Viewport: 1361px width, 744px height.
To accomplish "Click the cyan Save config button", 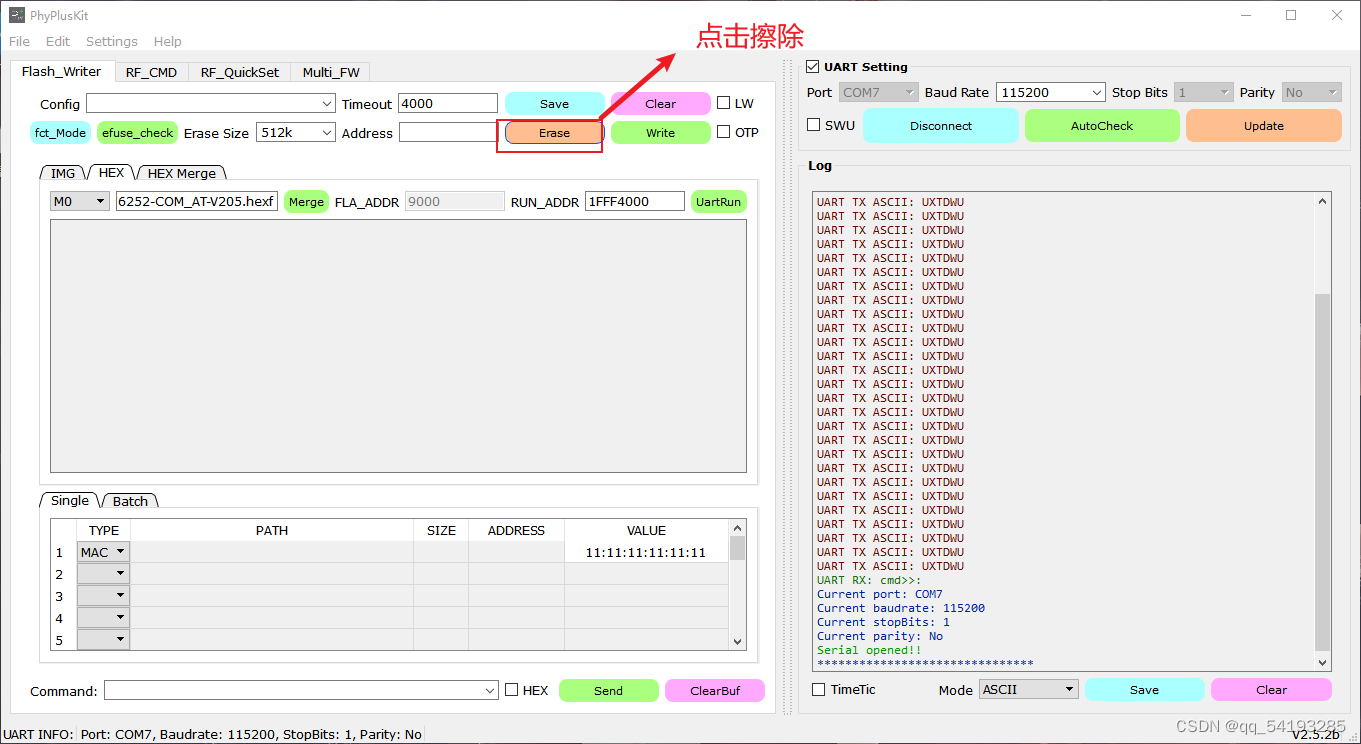I will tap(554, 104).
